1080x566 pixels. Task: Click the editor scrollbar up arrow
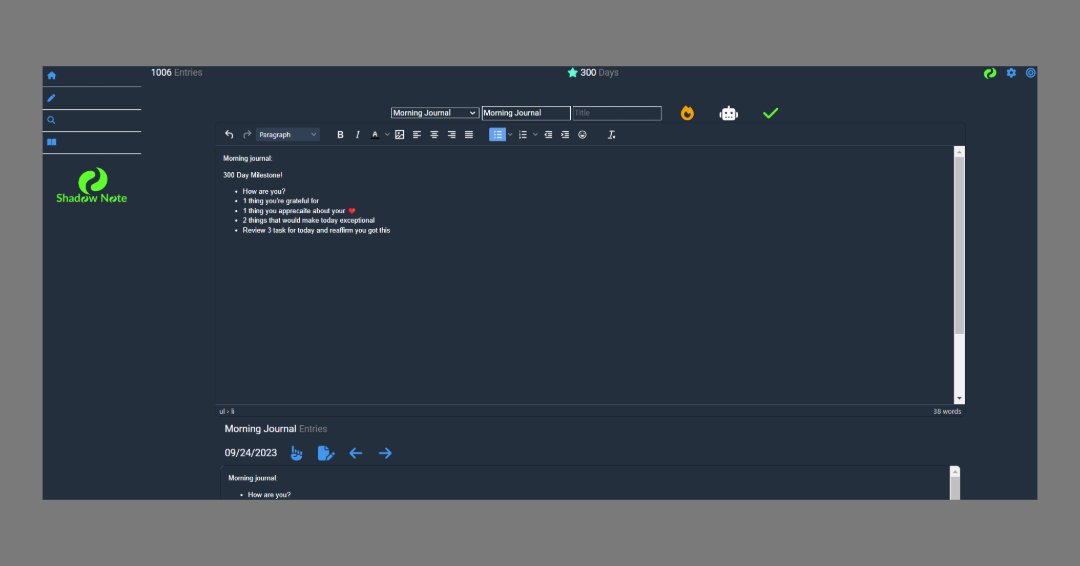(959, 152)
